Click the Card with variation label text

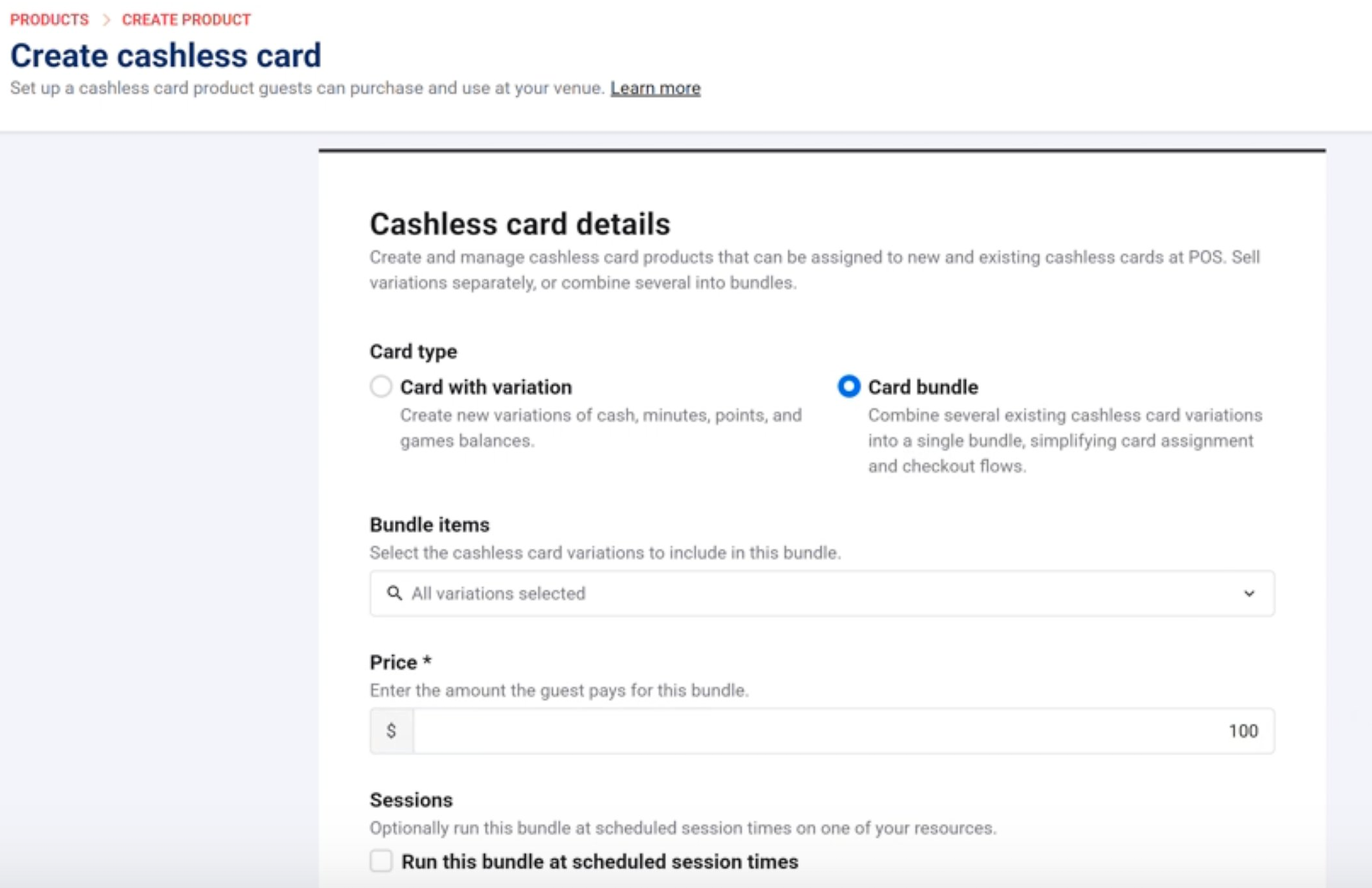(x=486, y=387)
